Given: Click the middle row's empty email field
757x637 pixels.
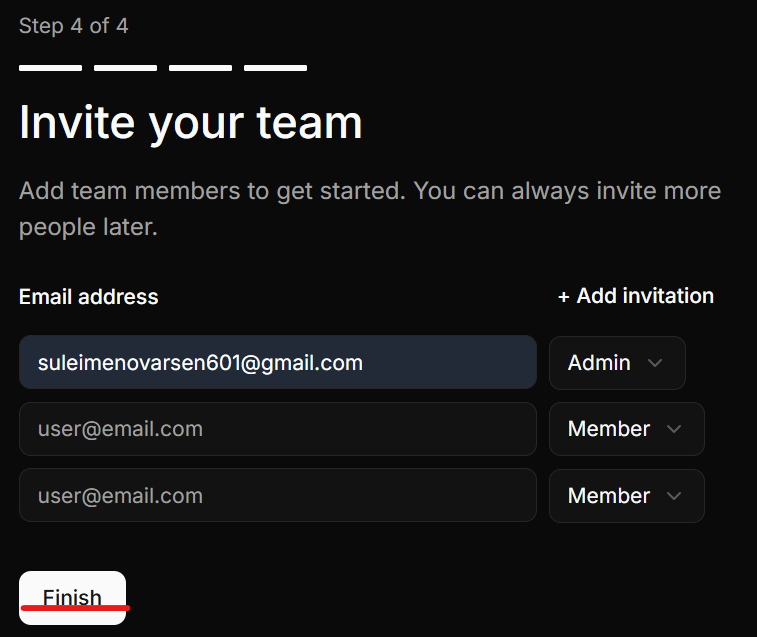Looking at the screenshot, I should point(277,429).
